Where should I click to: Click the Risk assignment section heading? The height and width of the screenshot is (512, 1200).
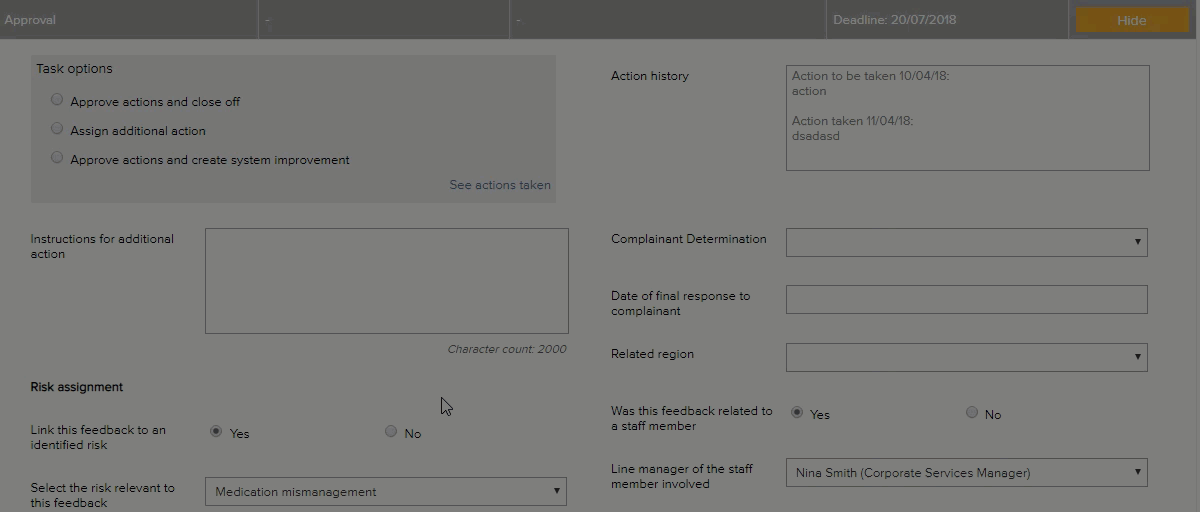(77, 387)
